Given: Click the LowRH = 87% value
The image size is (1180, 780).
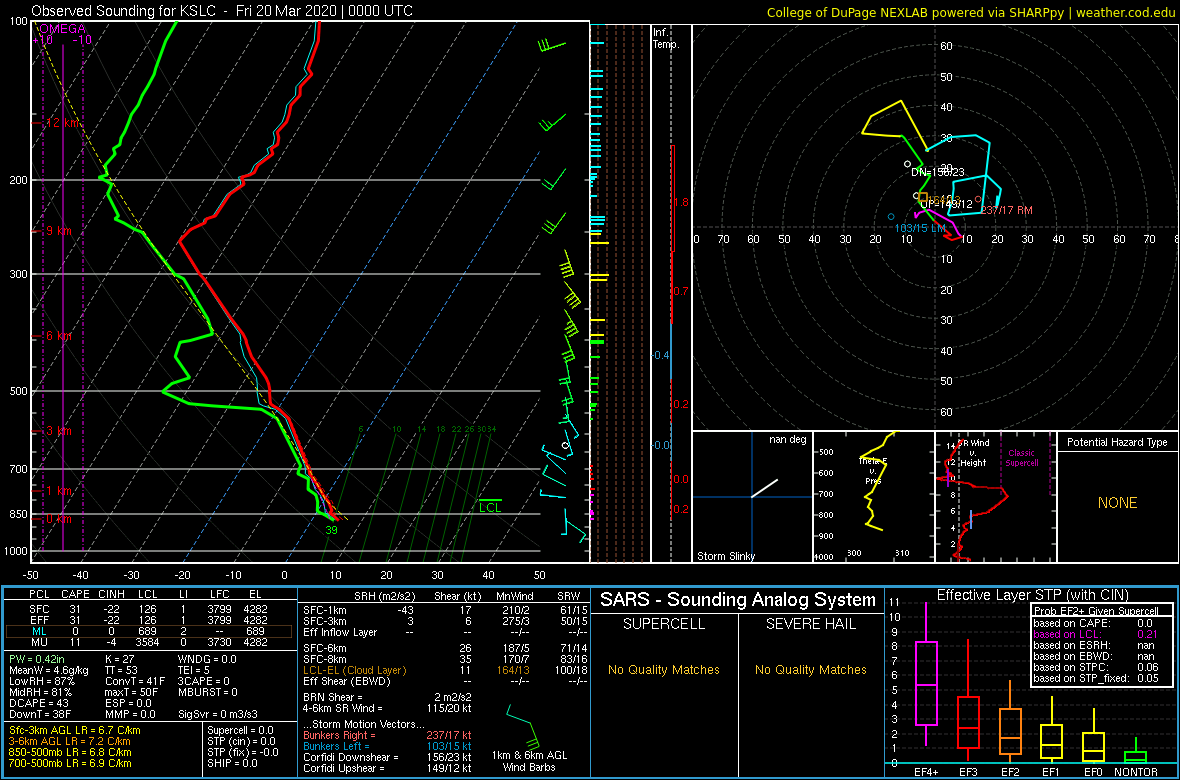Looking at the screenshot, I should 41,681.
